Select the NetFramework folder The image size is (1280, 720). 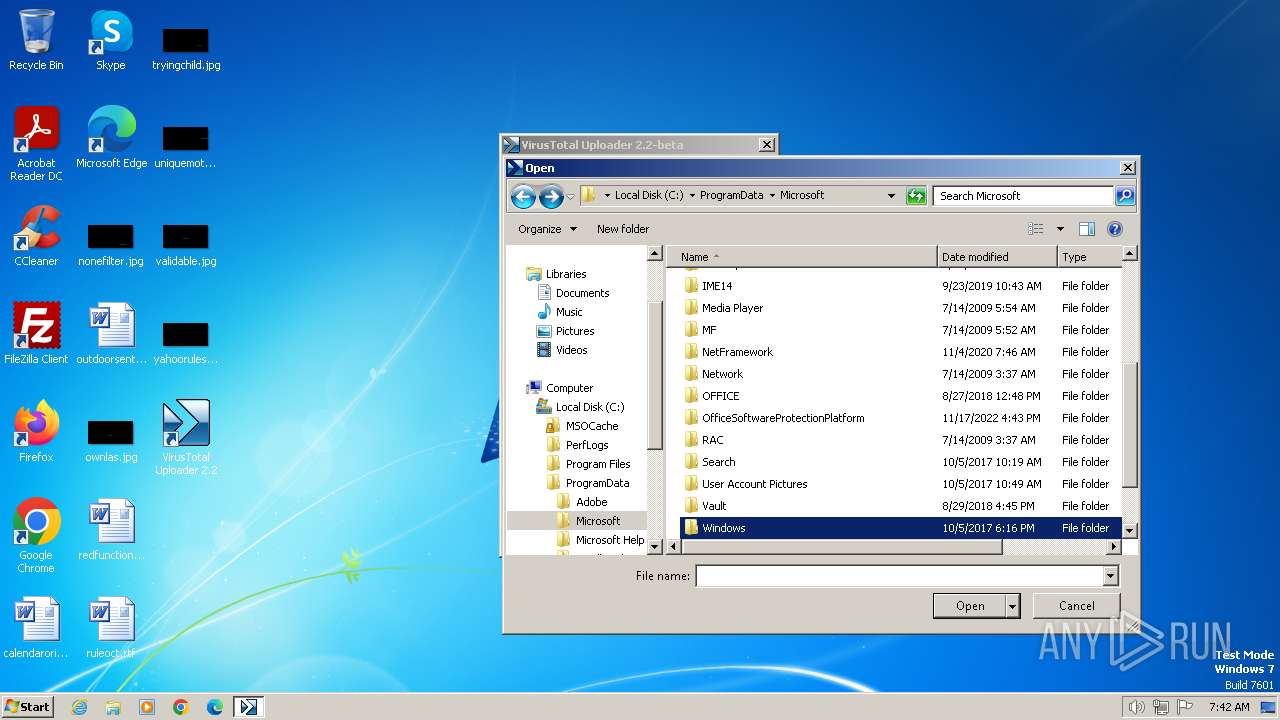[x=737, y=352]
